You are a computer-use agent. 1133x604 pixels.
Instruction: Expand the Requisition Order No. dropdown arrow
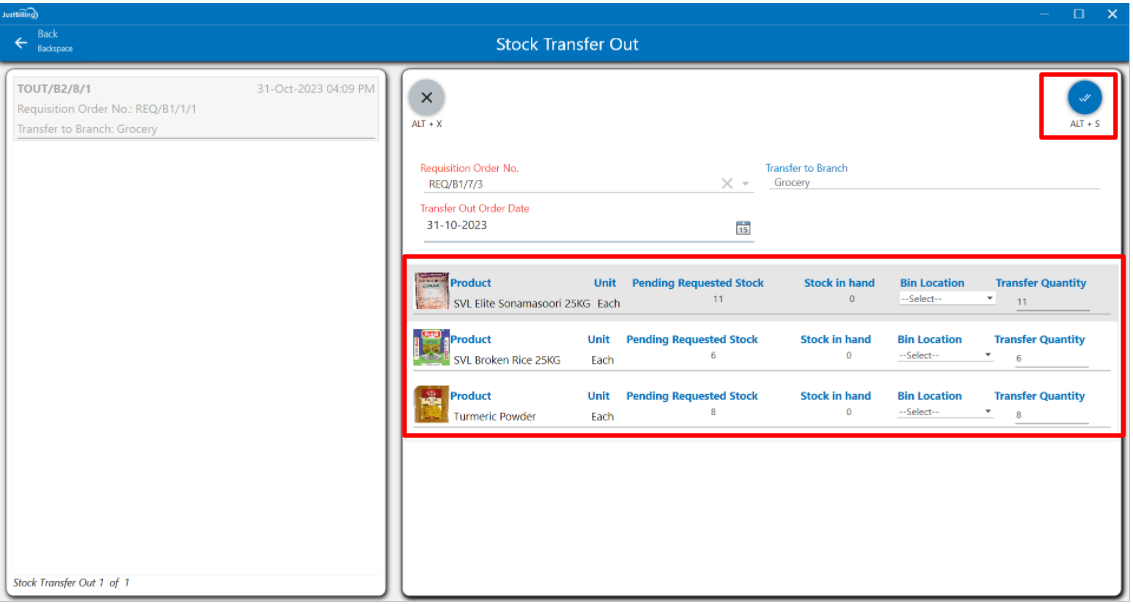click(746, 184)
